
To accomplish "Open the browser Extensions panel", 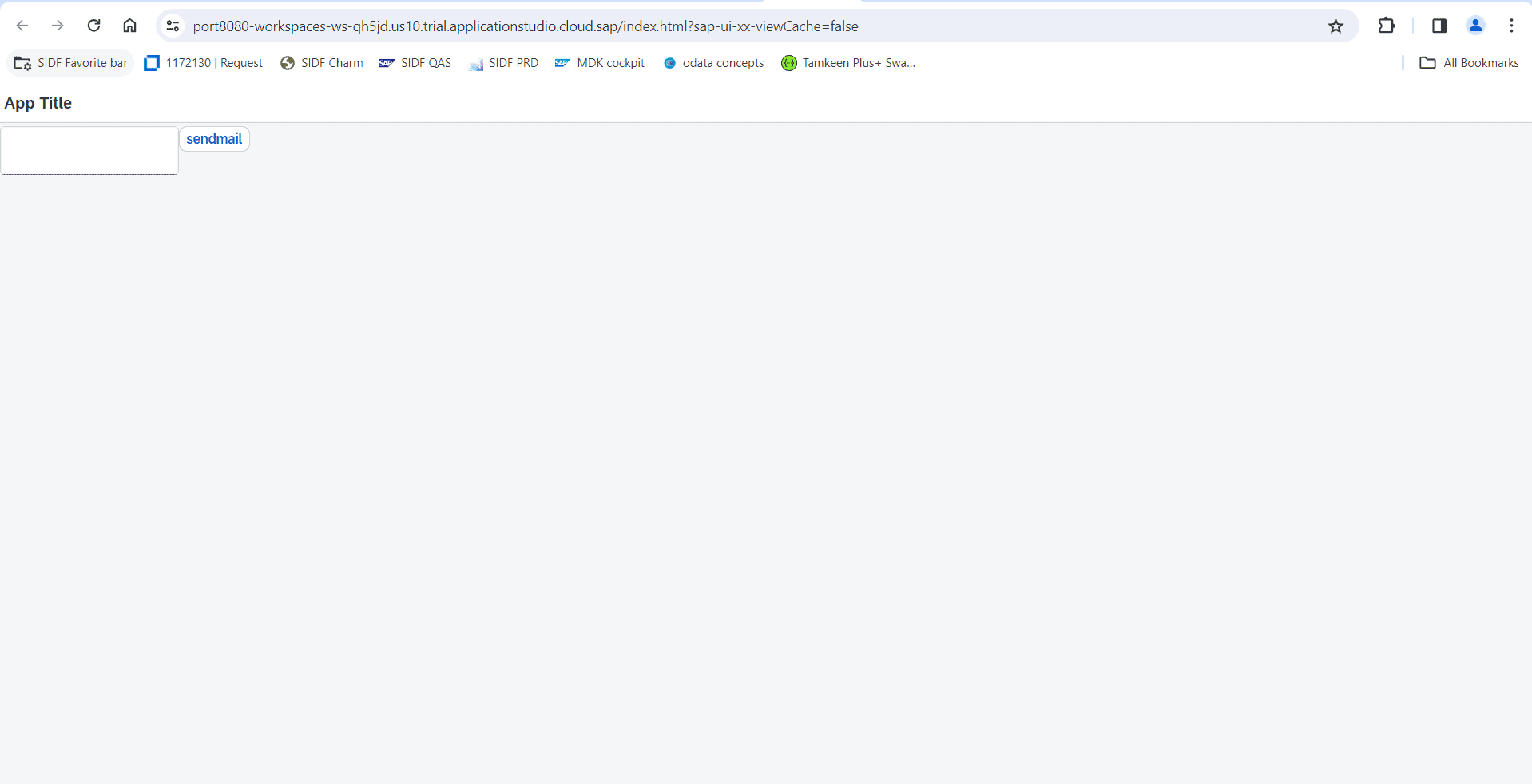I will [x=1386, y=26].
